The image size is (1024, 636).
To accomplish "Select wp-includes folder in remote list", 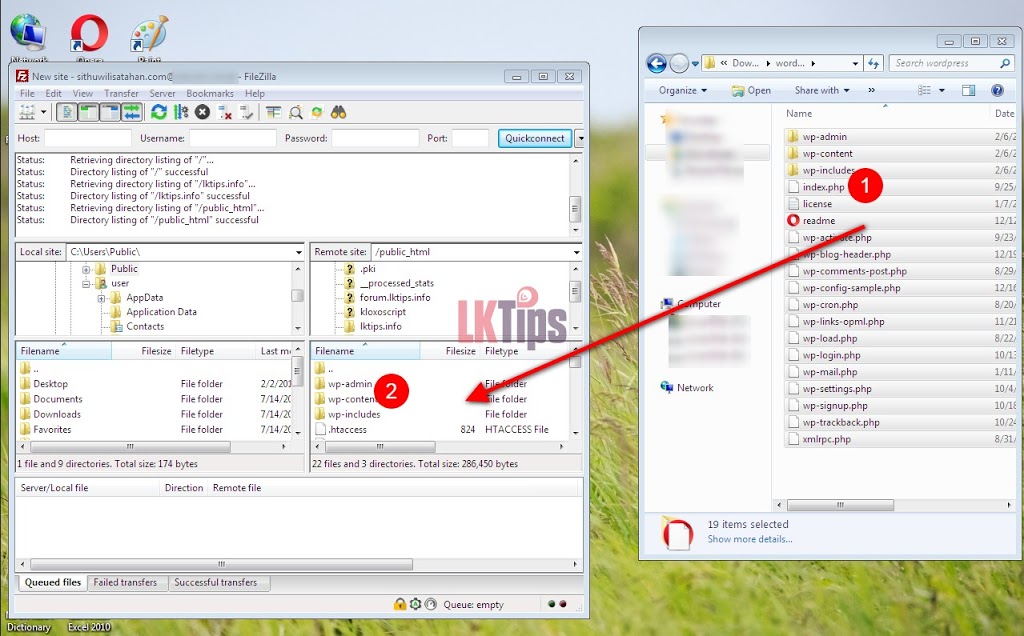I will (x=354, y=415).
